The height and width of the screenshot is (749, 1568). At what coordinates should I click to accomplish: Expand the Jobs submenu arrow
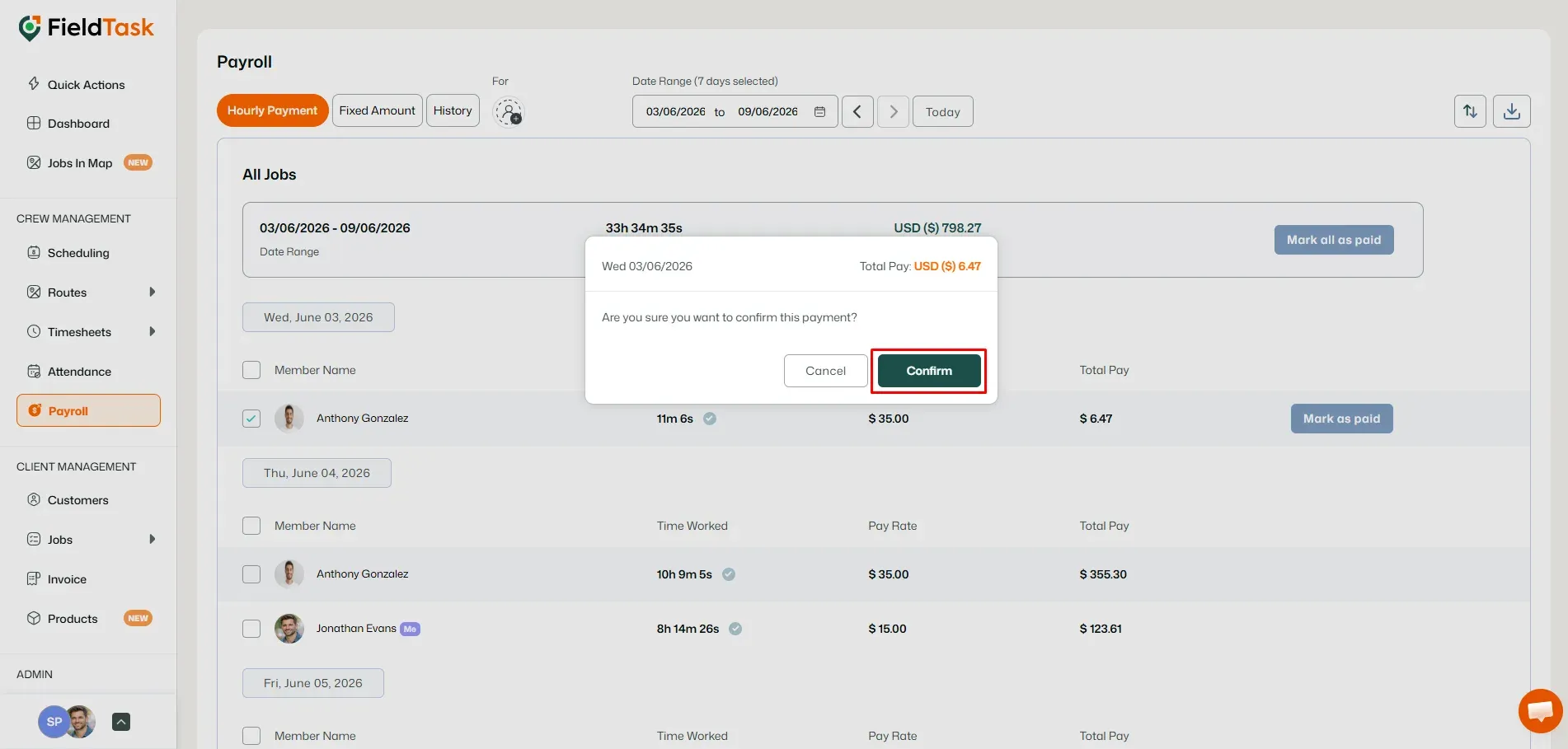[x=153, y=539]
